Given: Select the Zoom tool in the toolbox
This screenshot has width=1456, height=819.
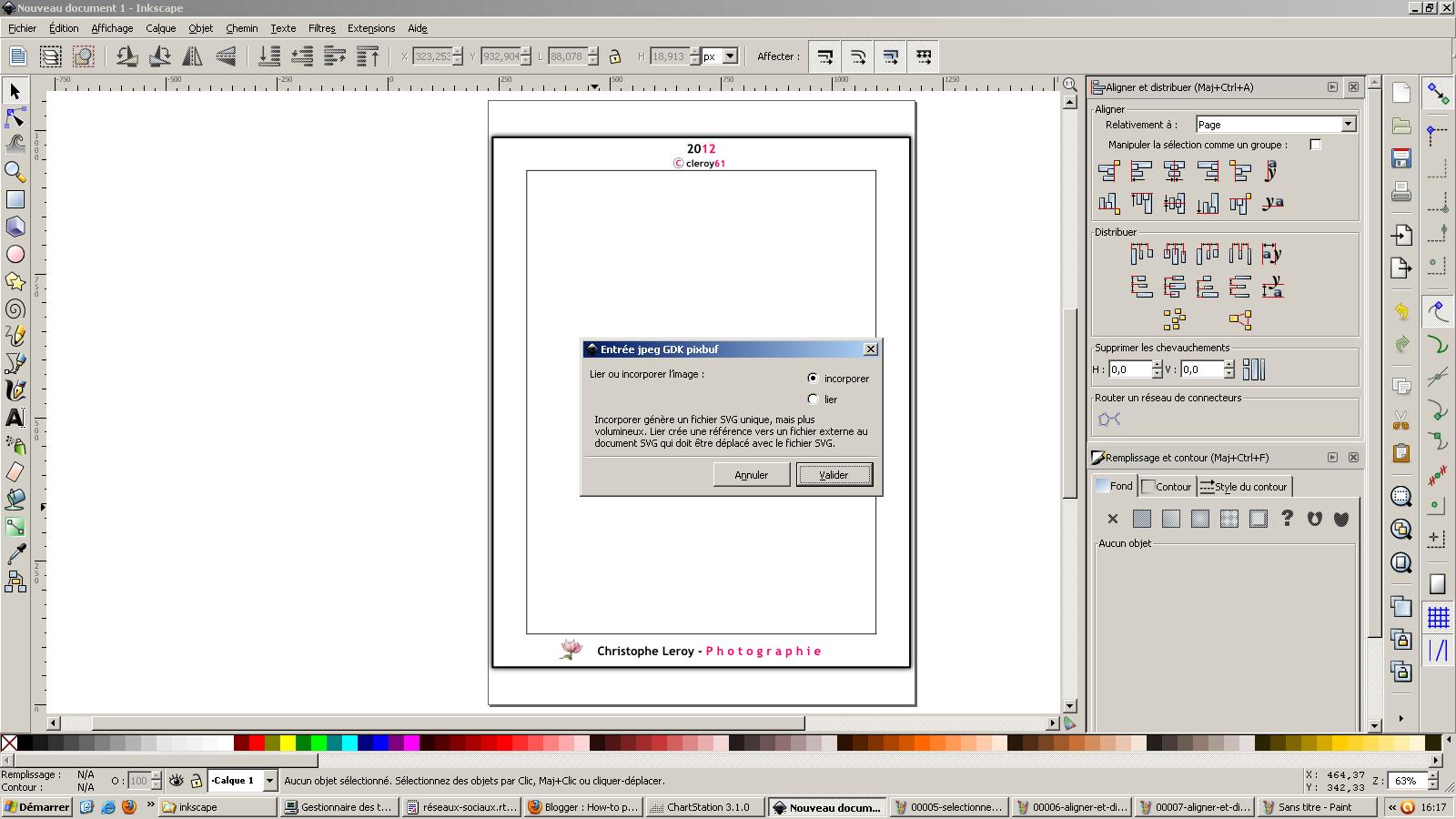Looking at the screenshot, I should click(15, 172).
